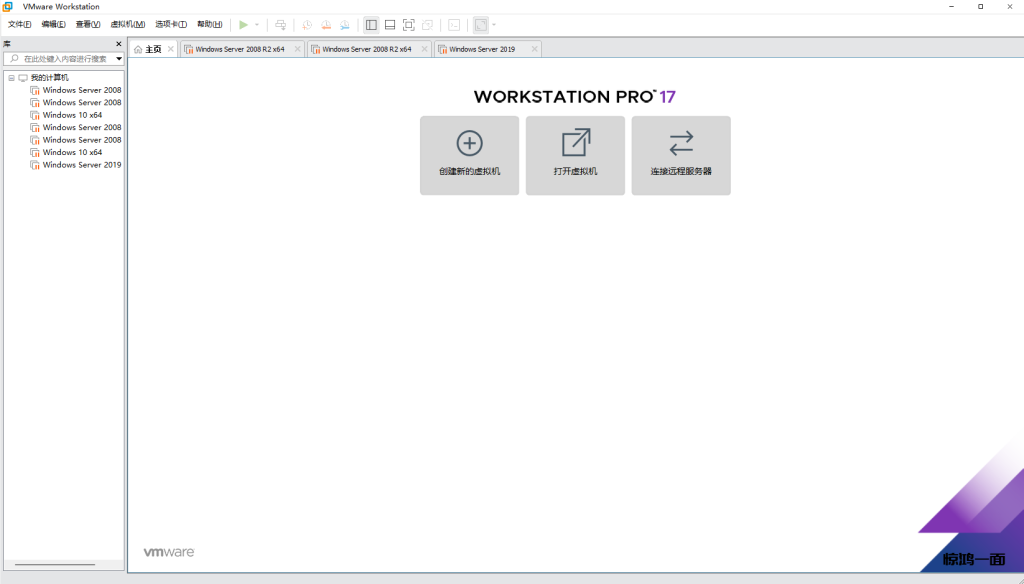This screenshot has height=584, width=1024.
Task: Open the library search filter dropdown
Action: pos(119,59)
